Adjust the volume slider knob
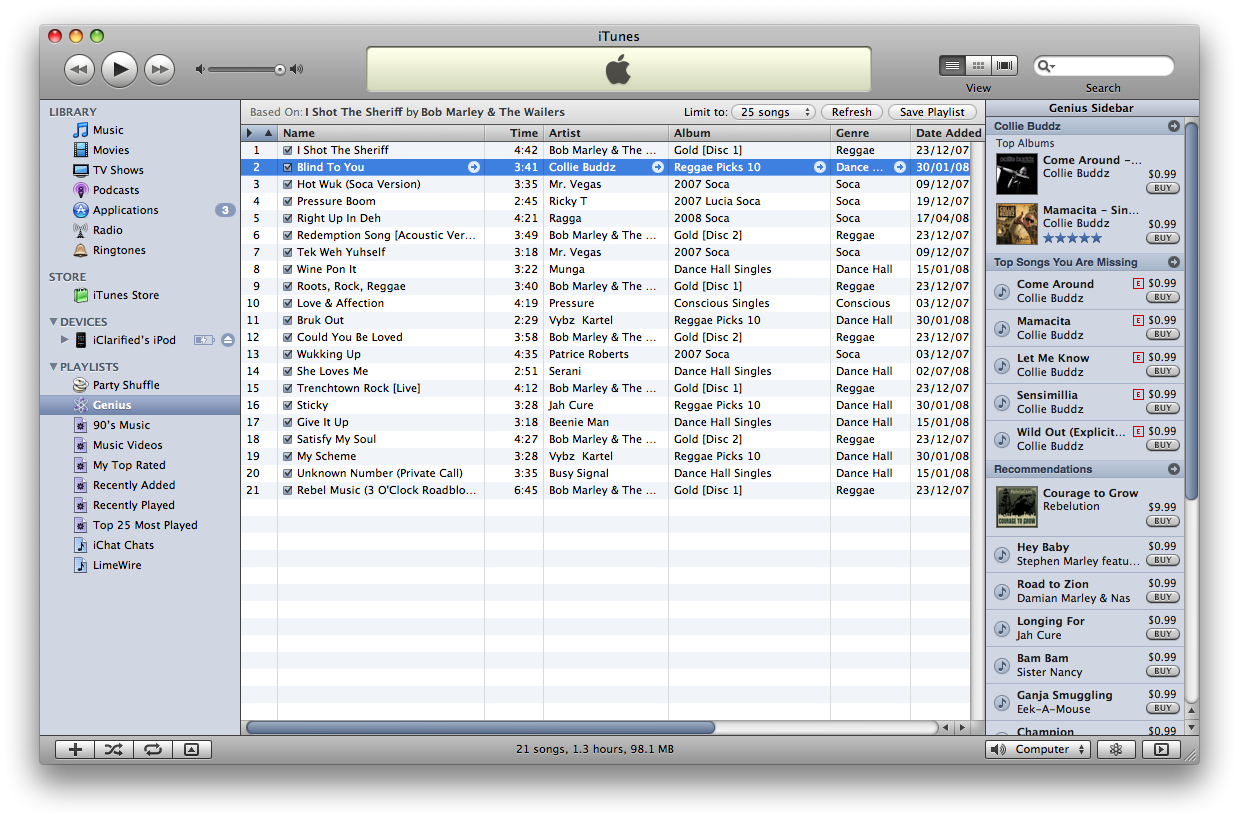 280,70
